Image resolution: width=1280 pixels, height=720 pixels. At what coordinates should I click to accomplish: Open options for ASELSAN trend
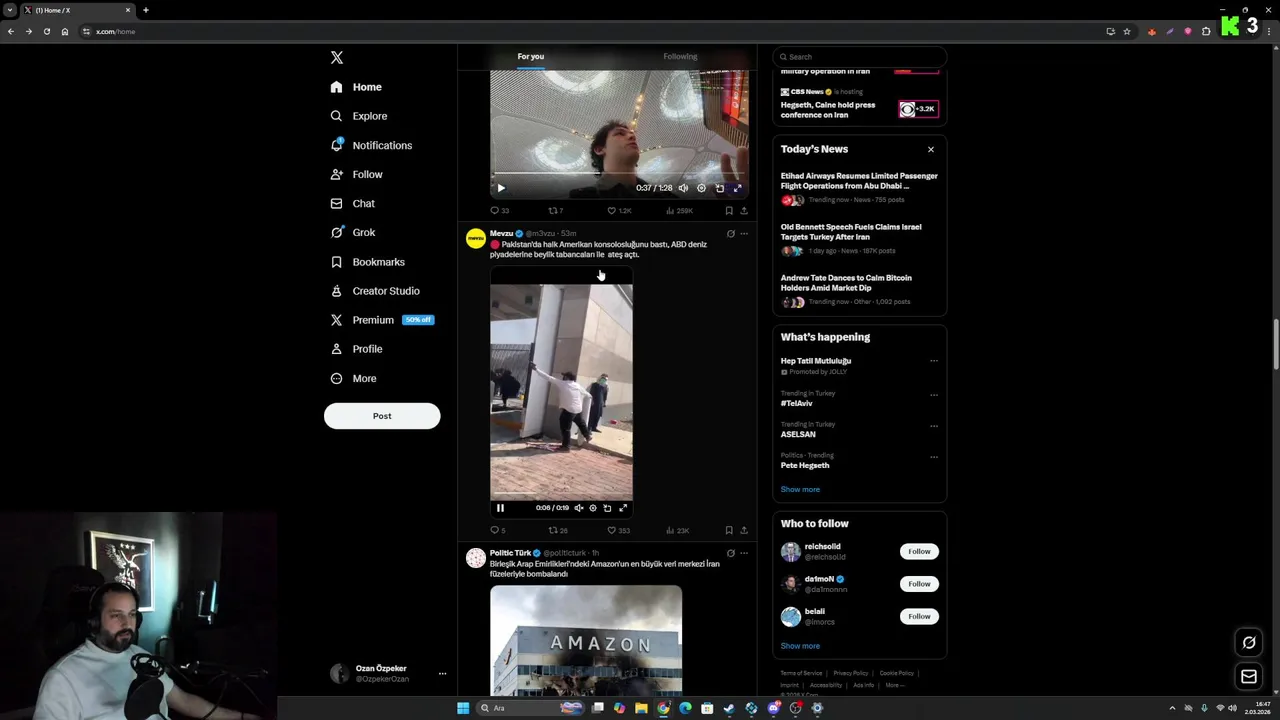coord(934,425)
